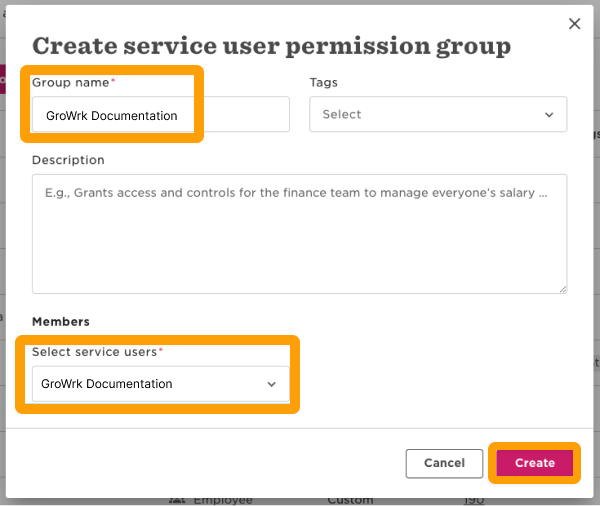Grab the Description box resize handle
Screen dimensions: 600x506
[x=562, y=288]
